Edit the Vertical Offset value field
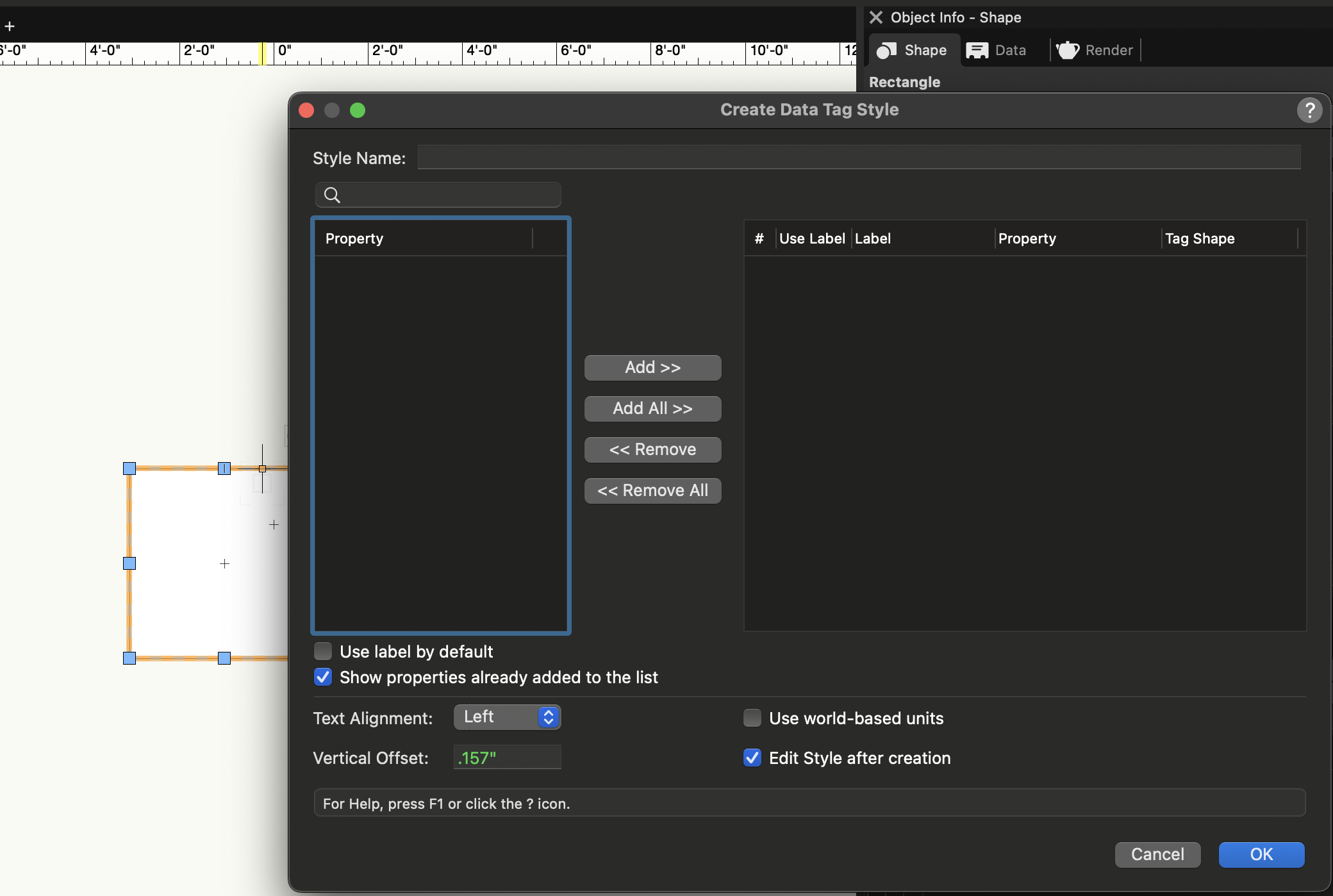This screenshot has width=1333, height=896. point(506,757)
